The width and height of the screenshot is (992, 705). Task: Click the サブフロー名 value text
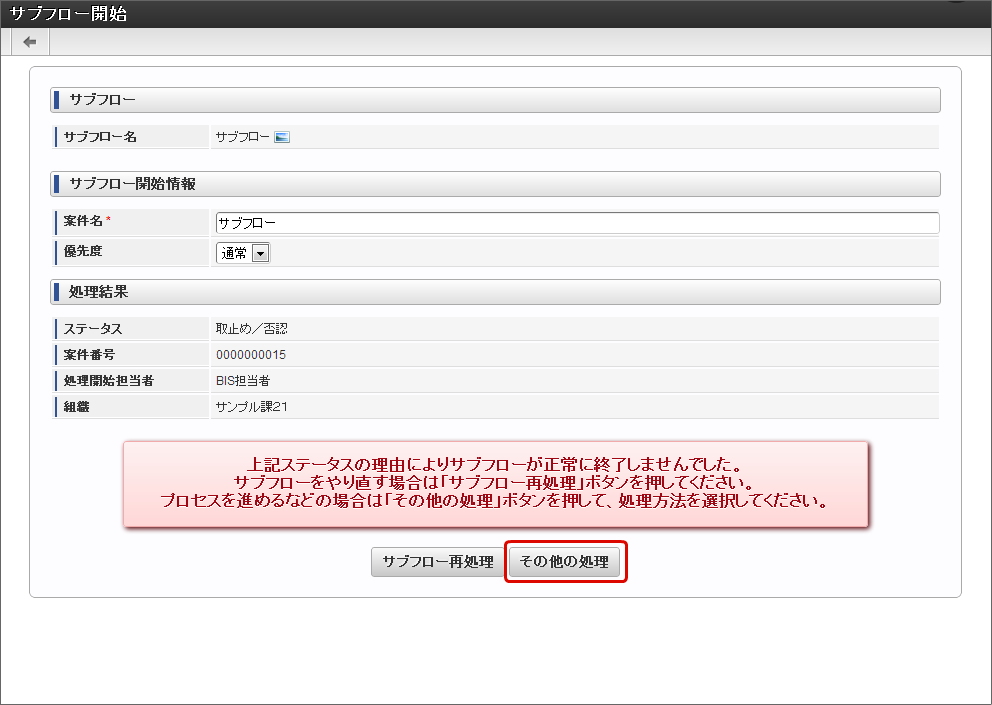point(242,137)
